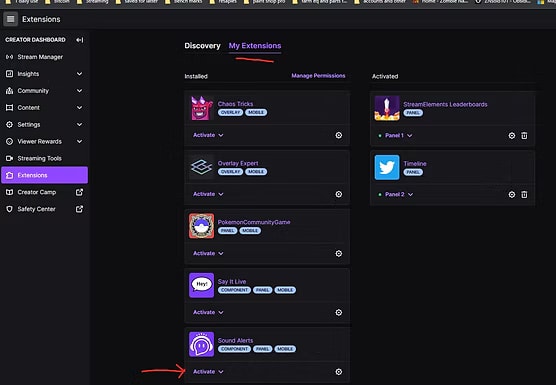556x385 pixels.
Task: Open the Say It Live name link
Action: coord(232,281)
